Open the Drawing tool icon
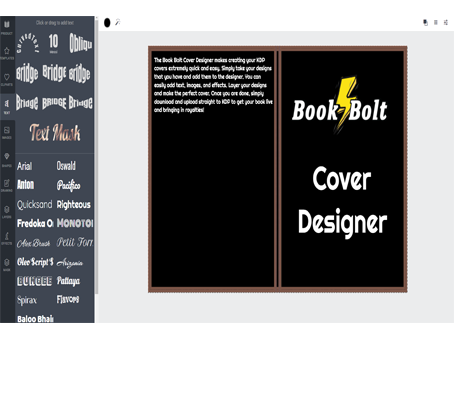The height and width of the screenshot is (394, 454). 7,185
